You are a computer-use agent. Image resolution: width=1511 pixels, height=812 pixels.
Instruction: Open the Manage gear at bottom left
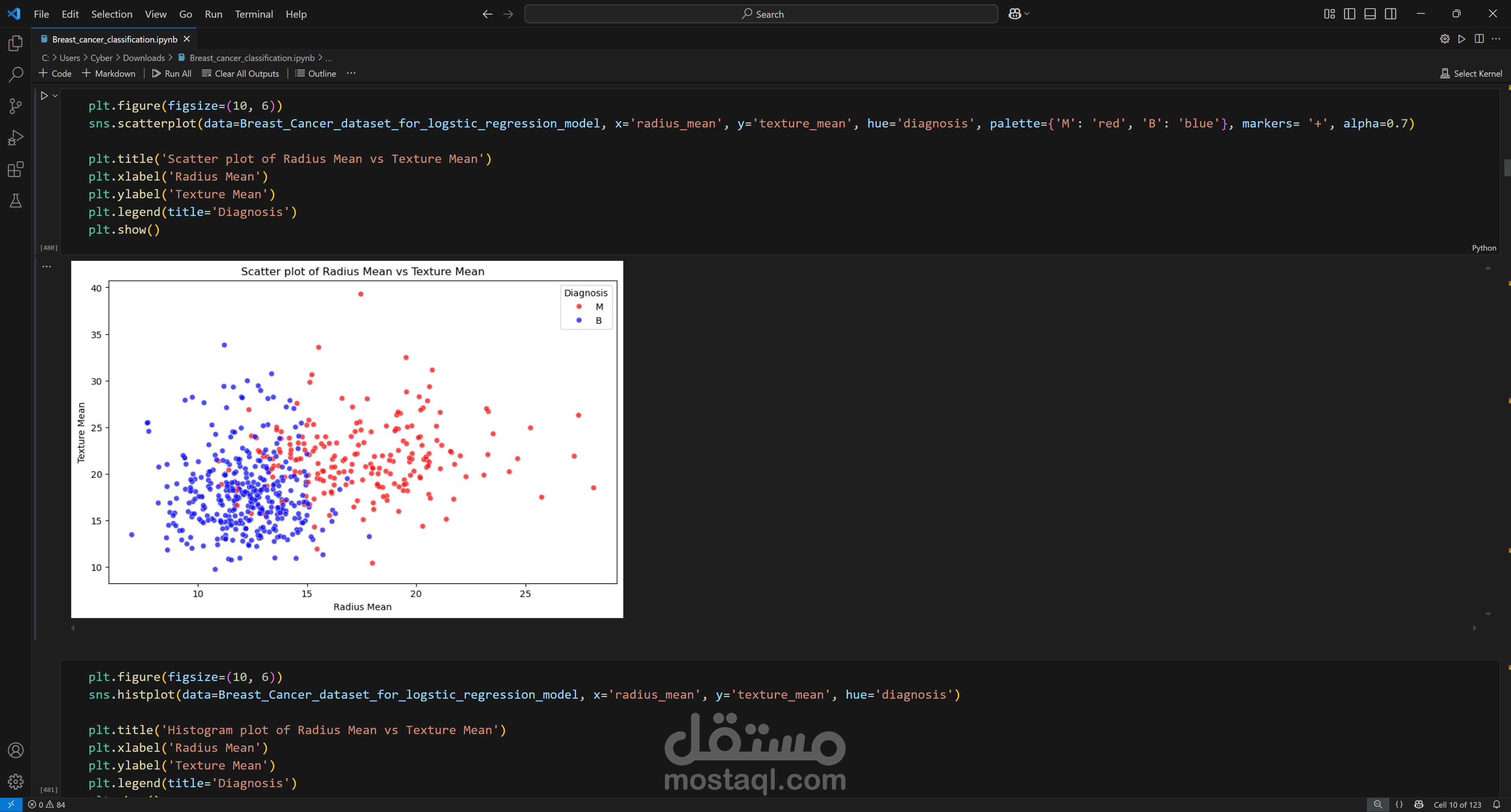pos(16,781)
